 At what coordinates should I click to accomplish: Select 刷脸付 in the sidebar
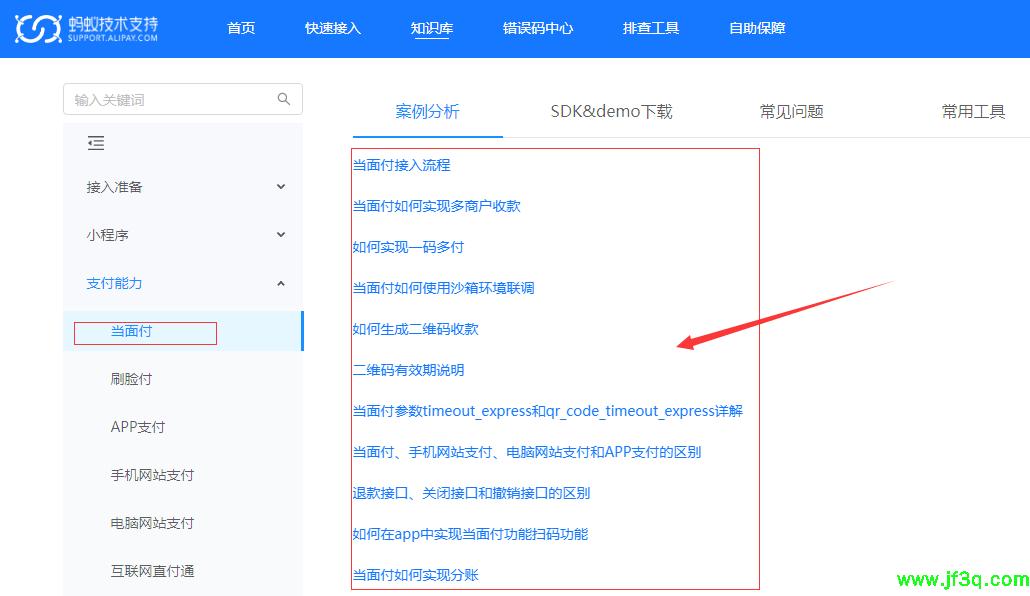click(131, 379)
